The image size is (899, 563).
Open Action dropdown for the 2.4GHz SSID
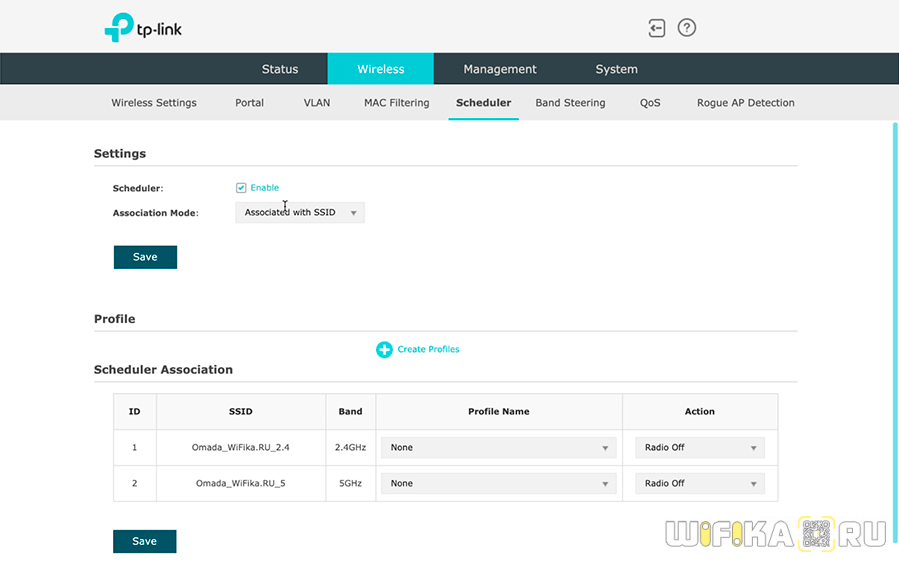[700, 448]
